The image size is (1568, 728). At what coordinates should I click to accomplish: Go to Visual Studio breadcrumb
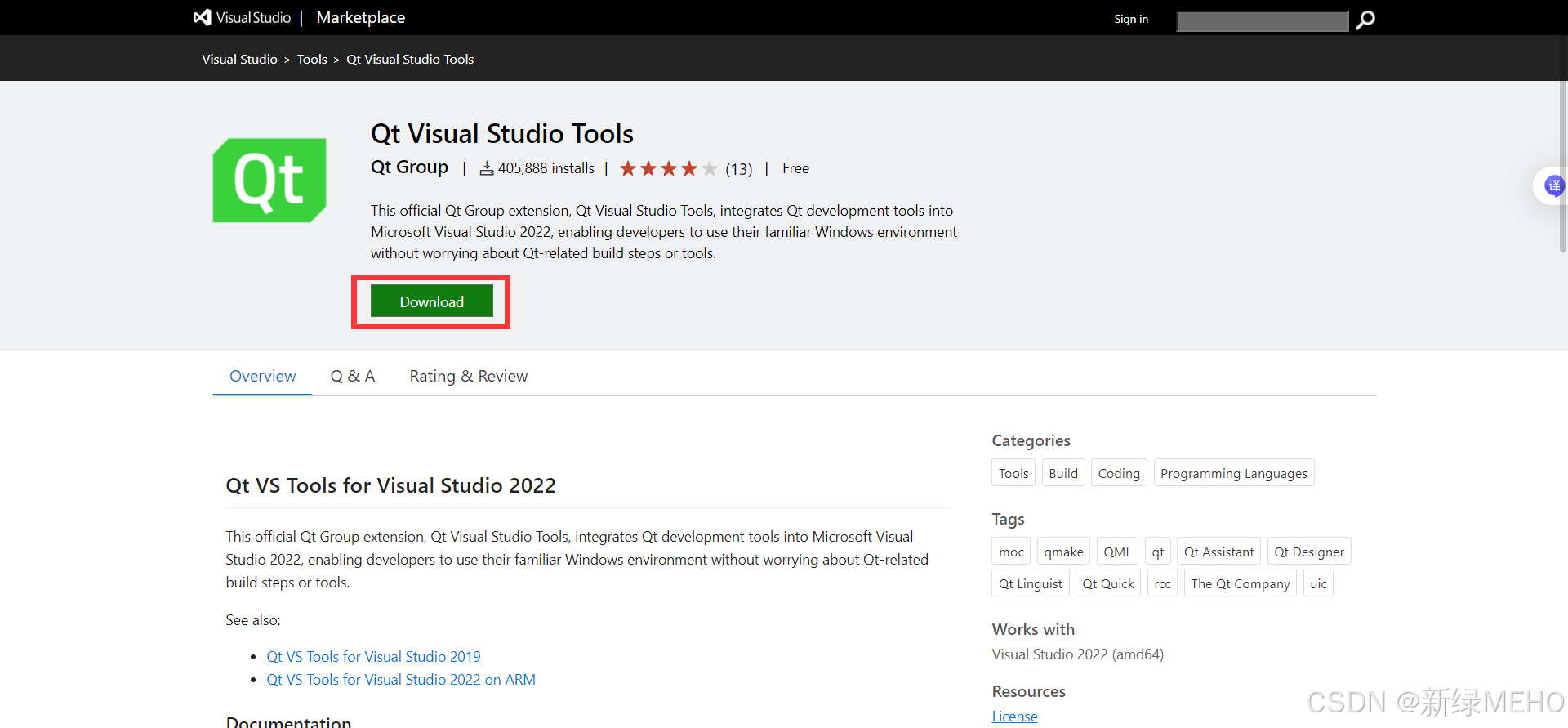pos(239,59)
